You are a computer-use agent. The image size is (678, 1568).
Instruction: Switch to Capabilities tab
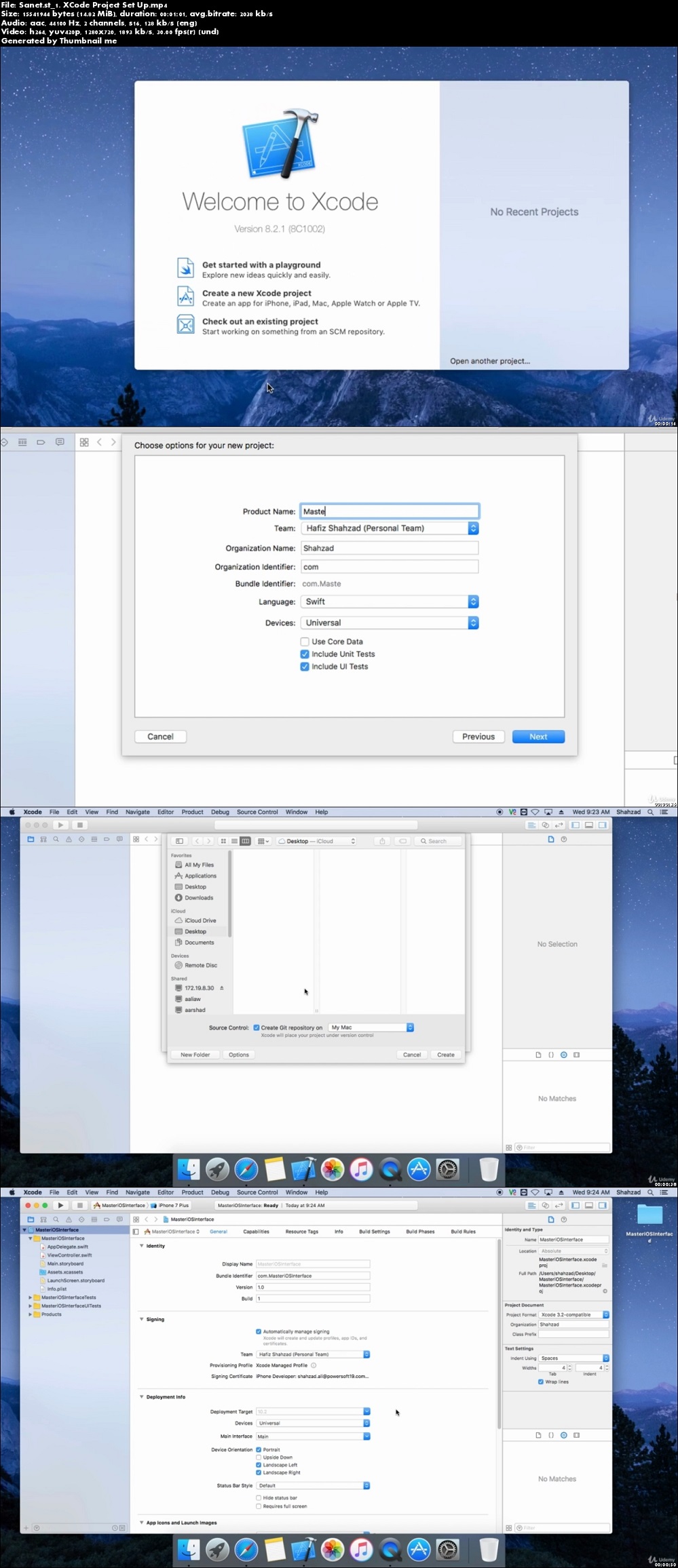tap(256, 1231)
